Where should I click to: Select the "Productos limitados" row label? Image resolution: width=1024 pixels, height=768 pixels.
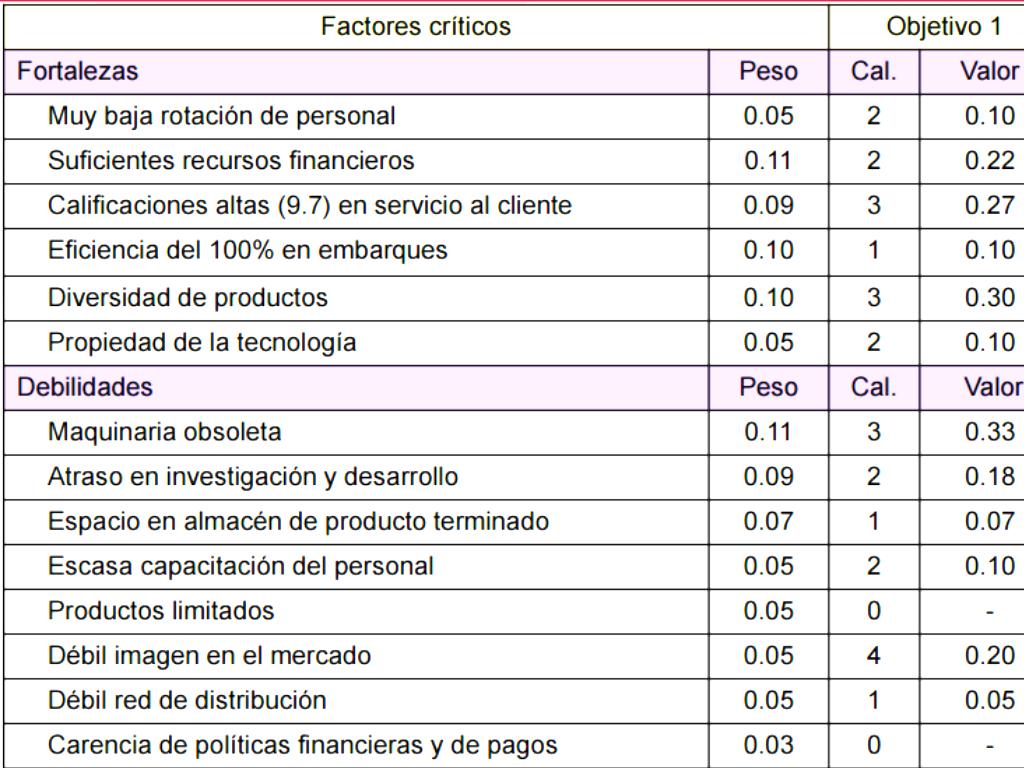click(160, 610)
